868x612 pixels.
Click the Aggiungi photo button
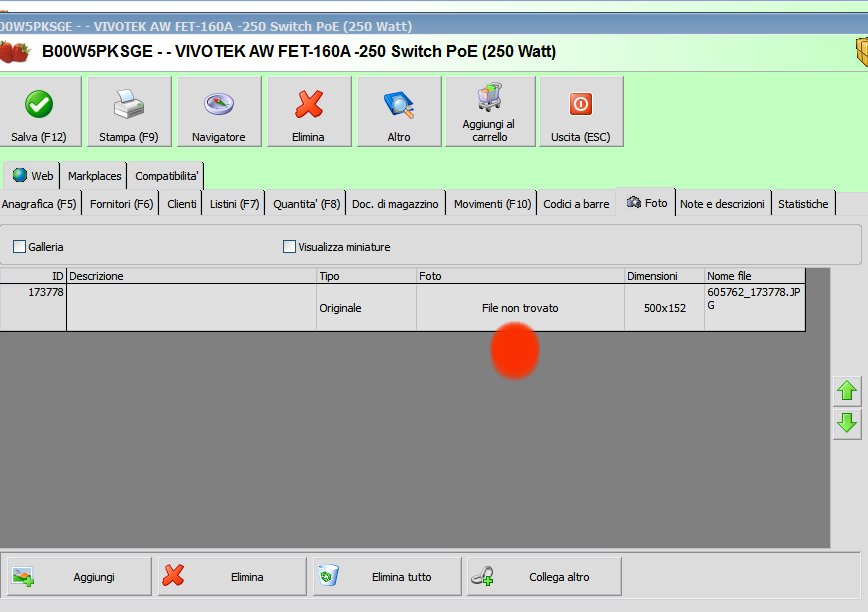pos(79,577)
